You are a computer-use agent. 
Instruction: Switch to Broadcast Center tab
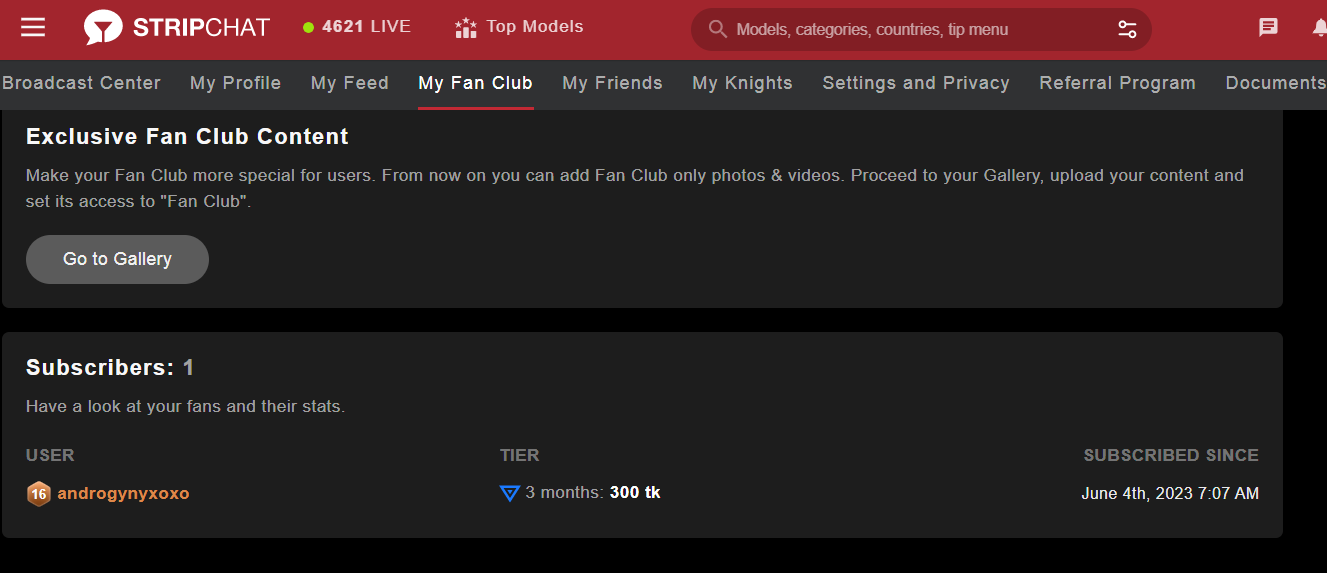point(81,83)
